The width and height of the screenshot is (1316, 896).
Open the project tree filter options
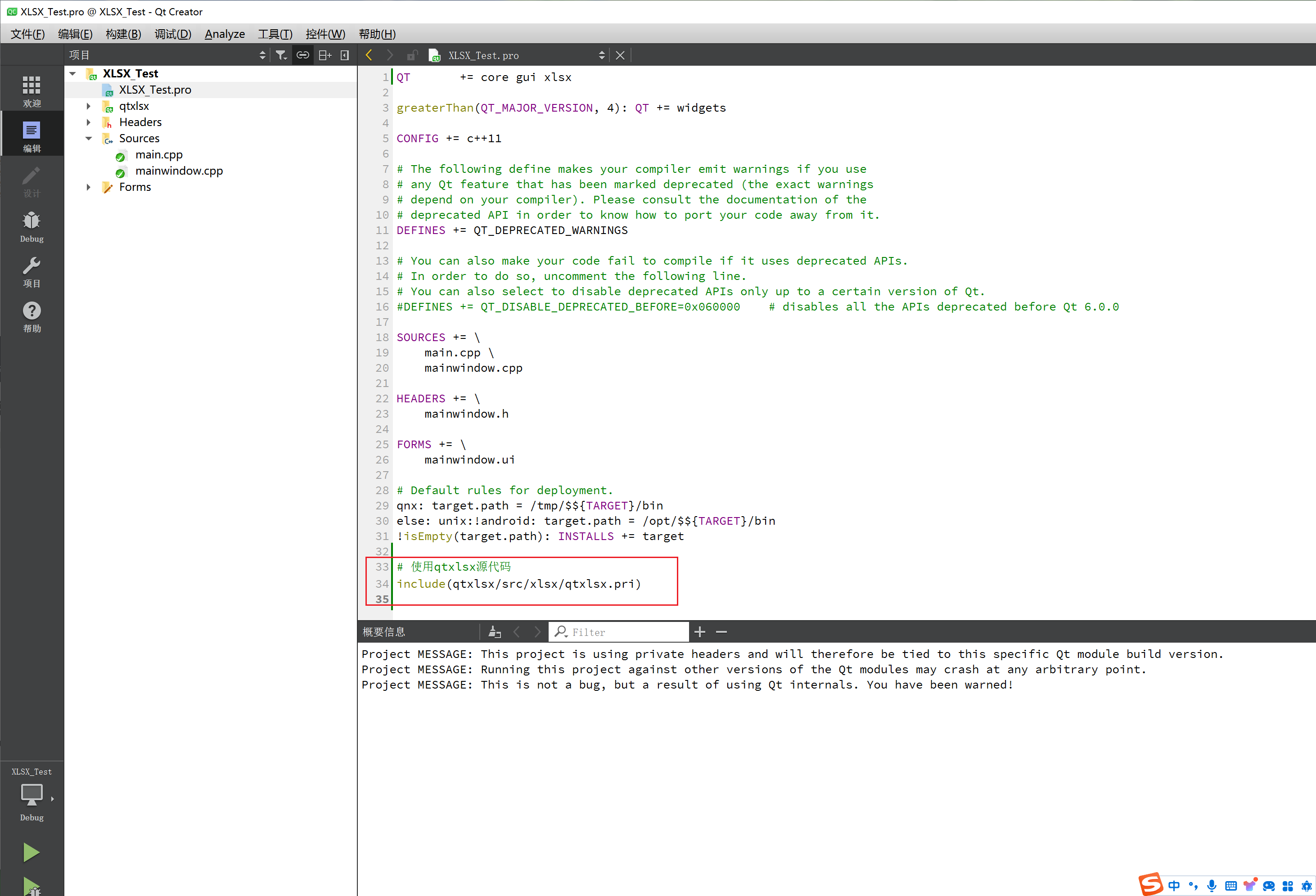281,55
